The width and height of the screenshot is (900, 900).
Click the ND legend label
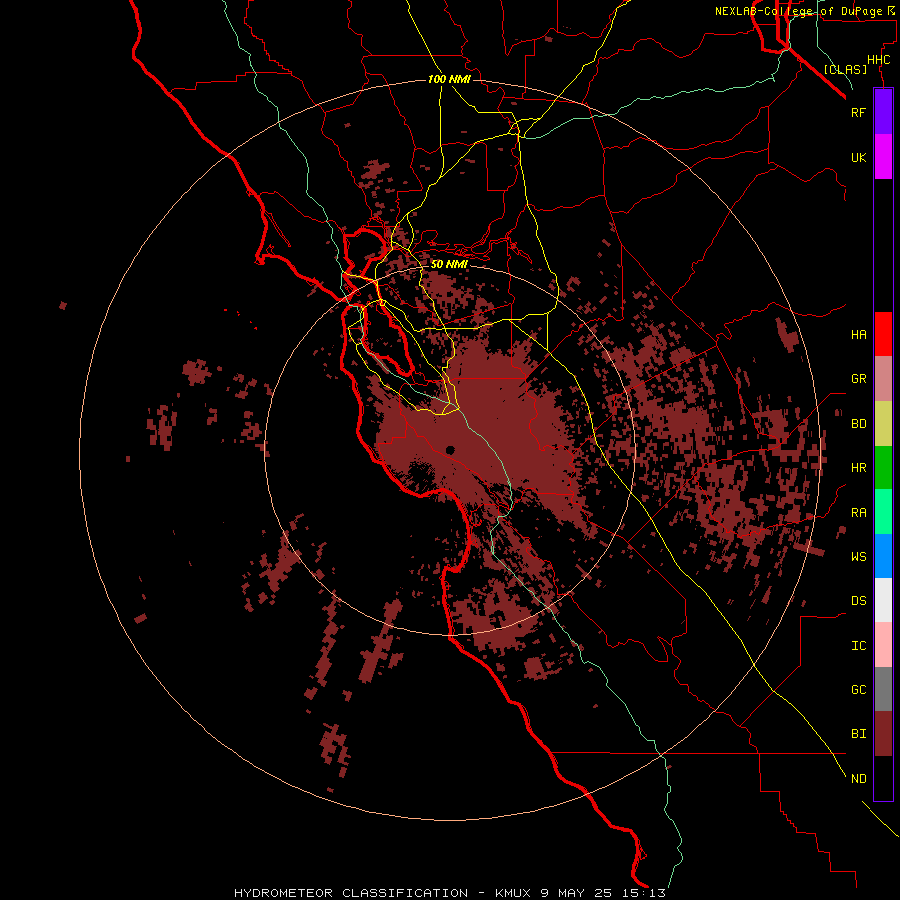(858, 778)
